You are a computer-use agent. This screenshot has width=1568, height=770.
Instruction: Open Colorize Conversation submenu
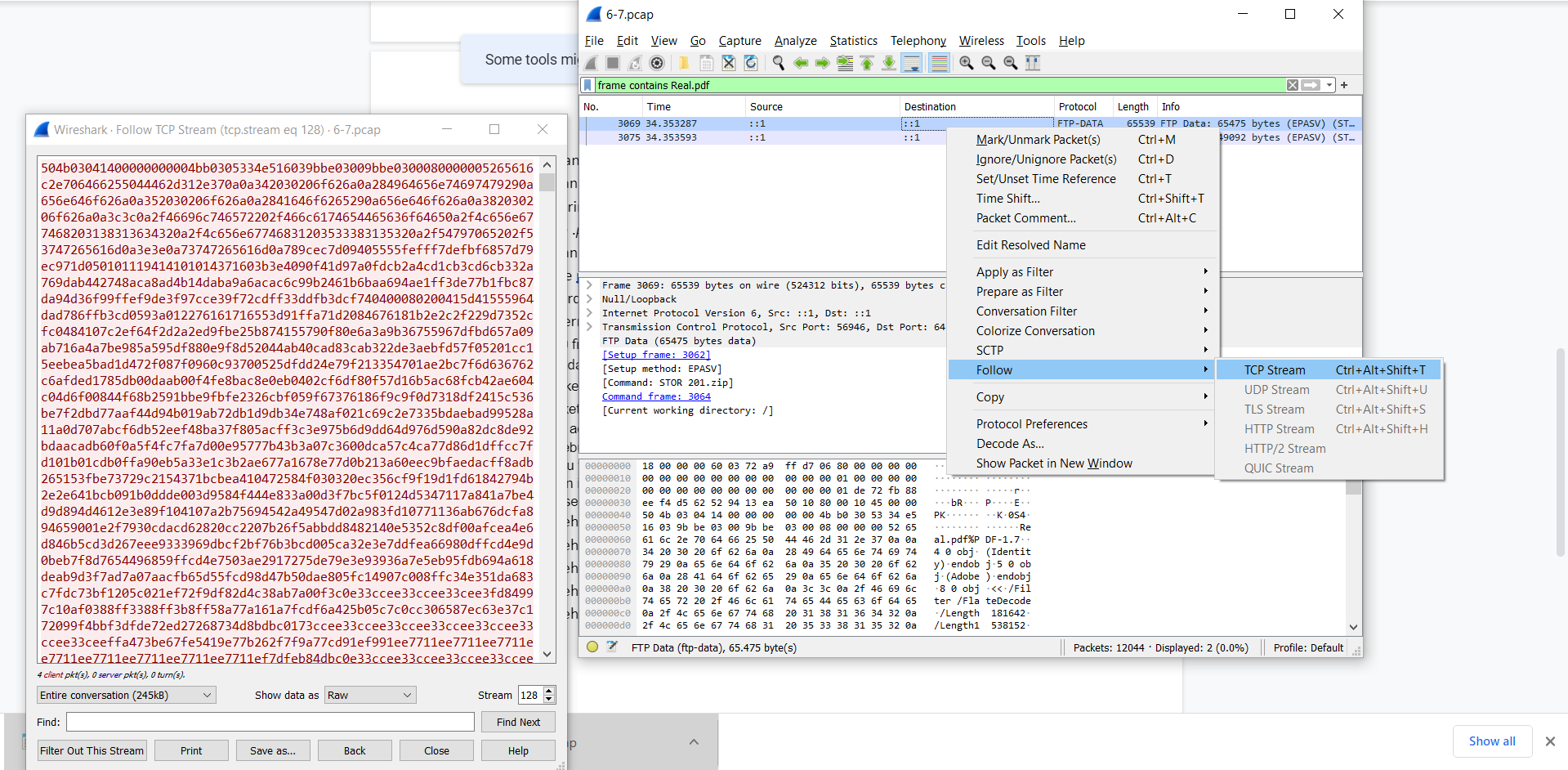(1083, 331)
